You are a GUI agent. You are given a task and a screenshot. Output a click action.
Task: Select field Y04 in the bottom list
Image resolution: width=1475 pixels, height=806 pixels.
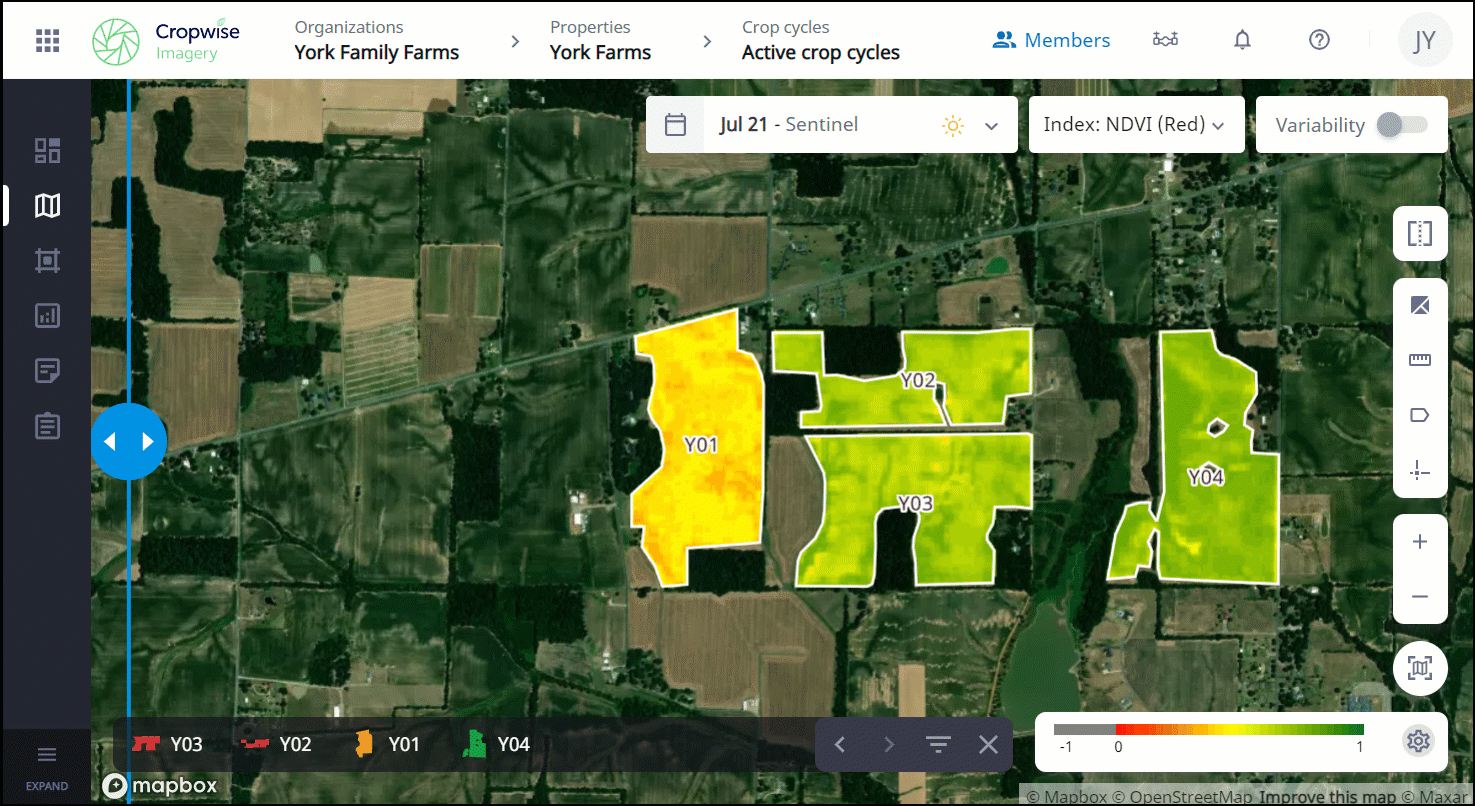496,744
